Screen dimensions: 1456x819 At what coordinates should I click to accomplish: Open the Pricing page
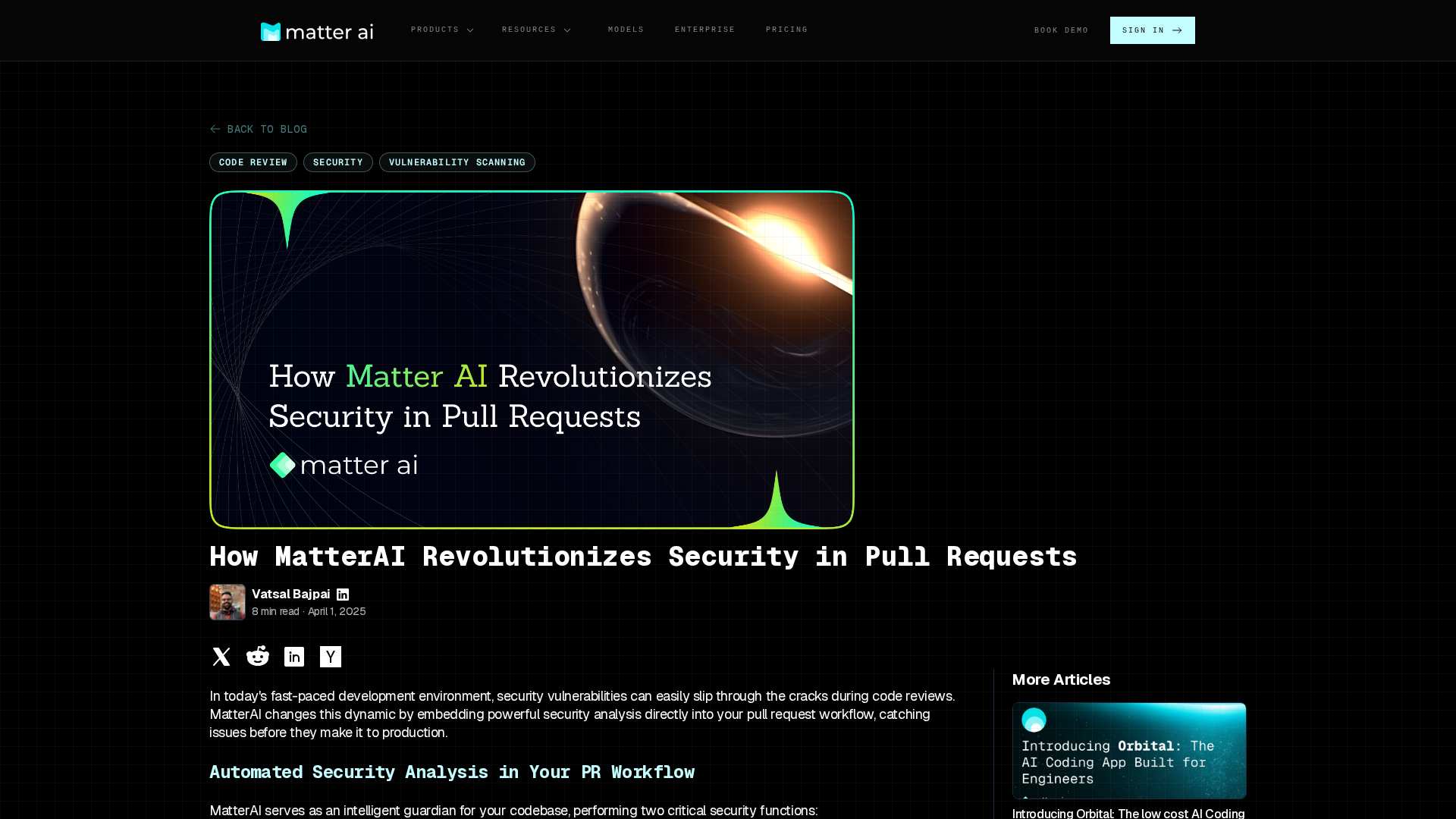click(x=786, y=30)
